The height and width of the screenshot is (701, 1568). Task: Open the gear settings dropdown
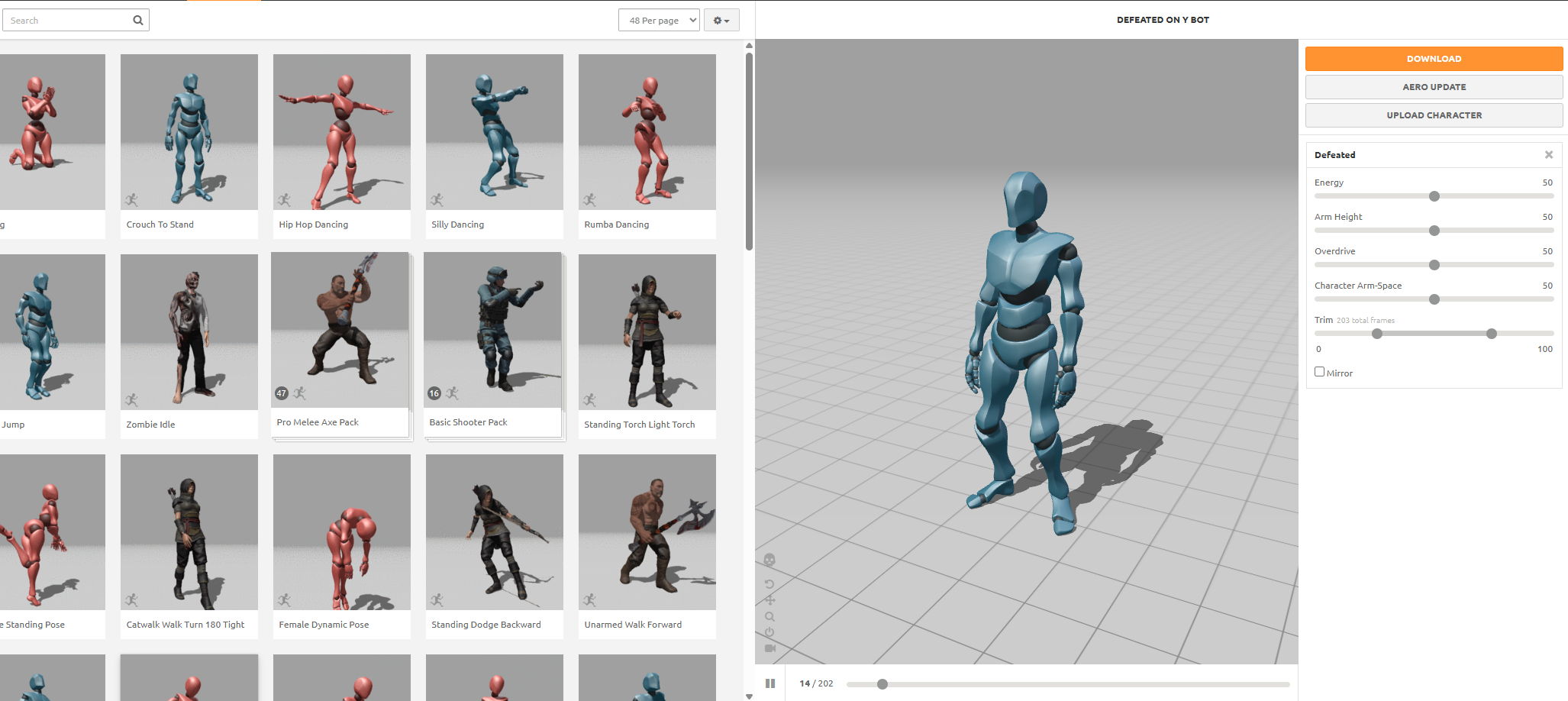721,21
